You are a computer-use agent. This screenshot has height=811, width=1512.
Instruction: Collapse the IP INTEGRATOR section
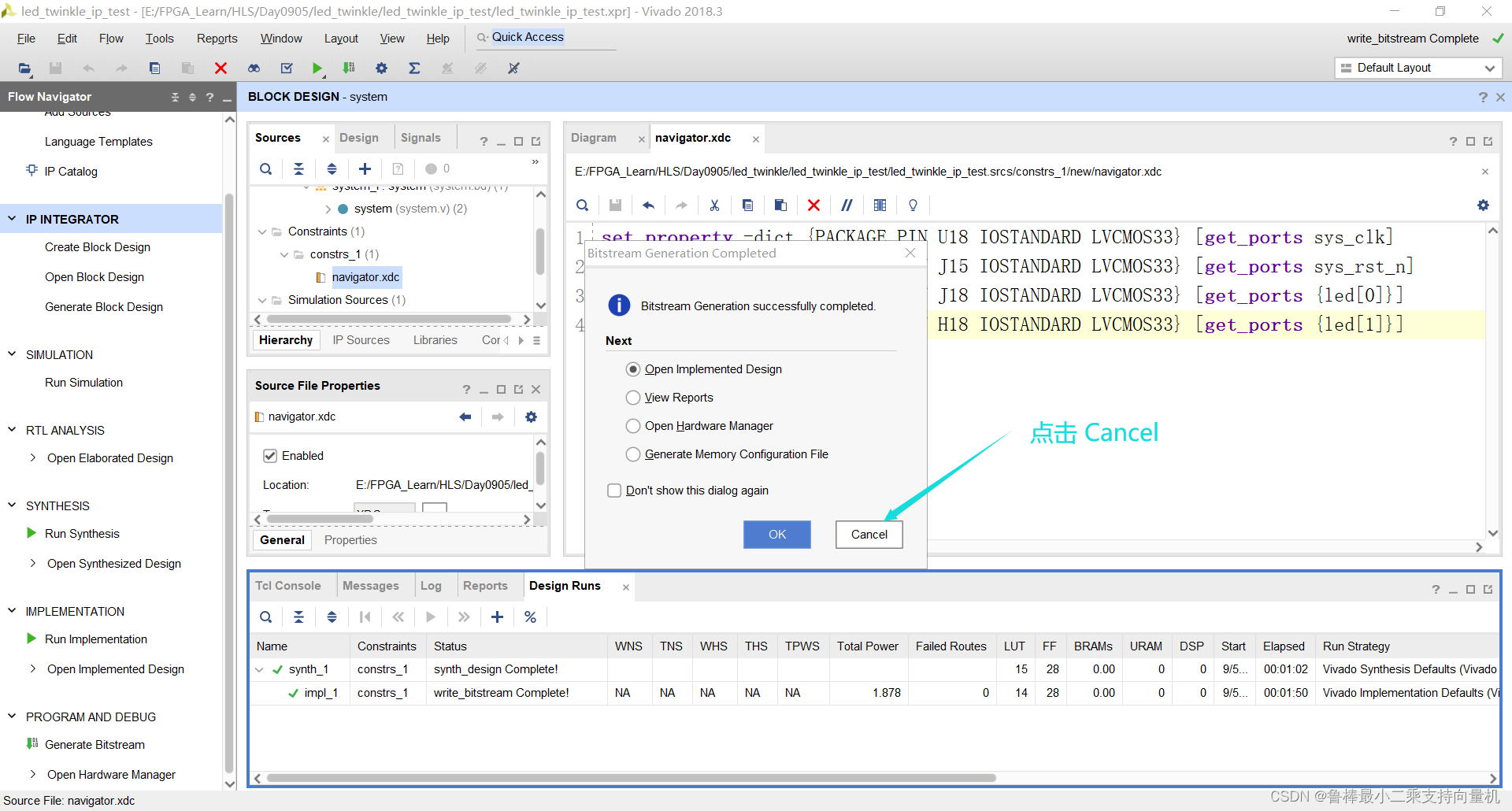click(12, 219)
